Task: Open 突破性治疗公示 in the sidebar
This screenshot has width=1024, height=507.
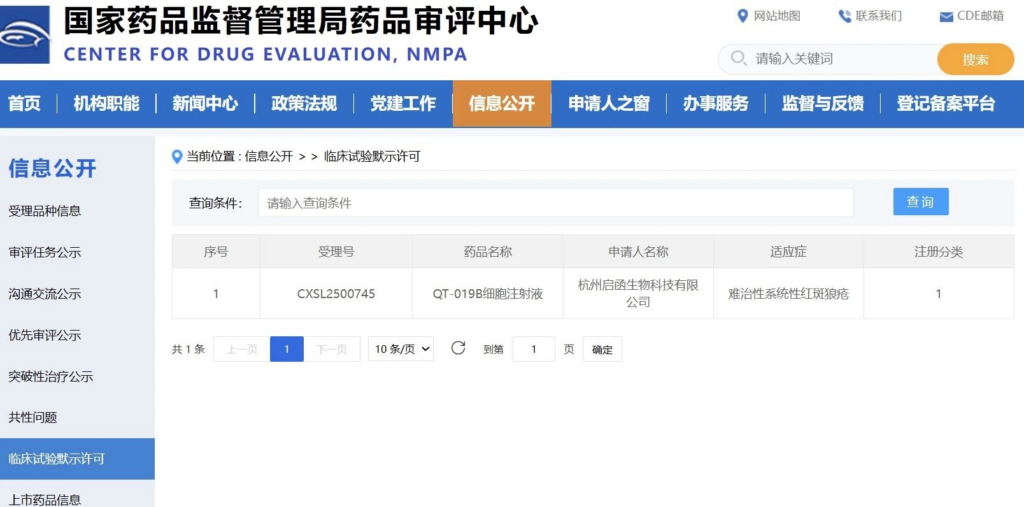Action: pyautogui.click(x=51, y=377)
